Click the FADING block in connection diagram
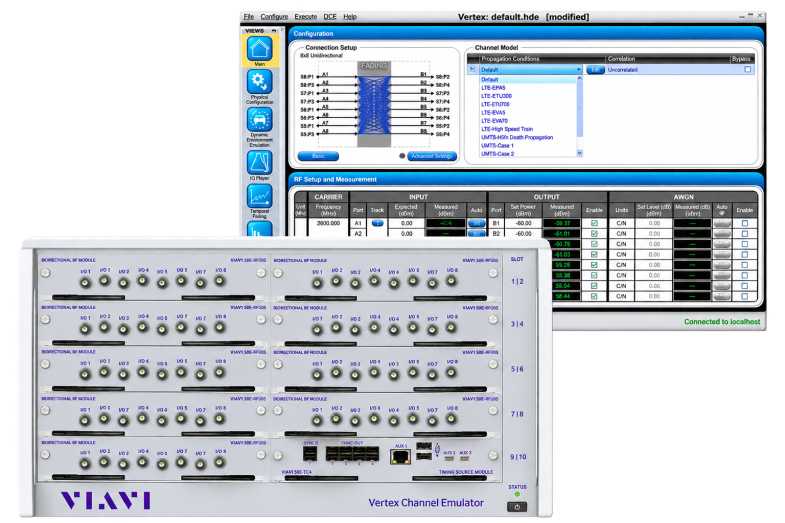Screen dimensions: 785x523 (x=374, y=104)
